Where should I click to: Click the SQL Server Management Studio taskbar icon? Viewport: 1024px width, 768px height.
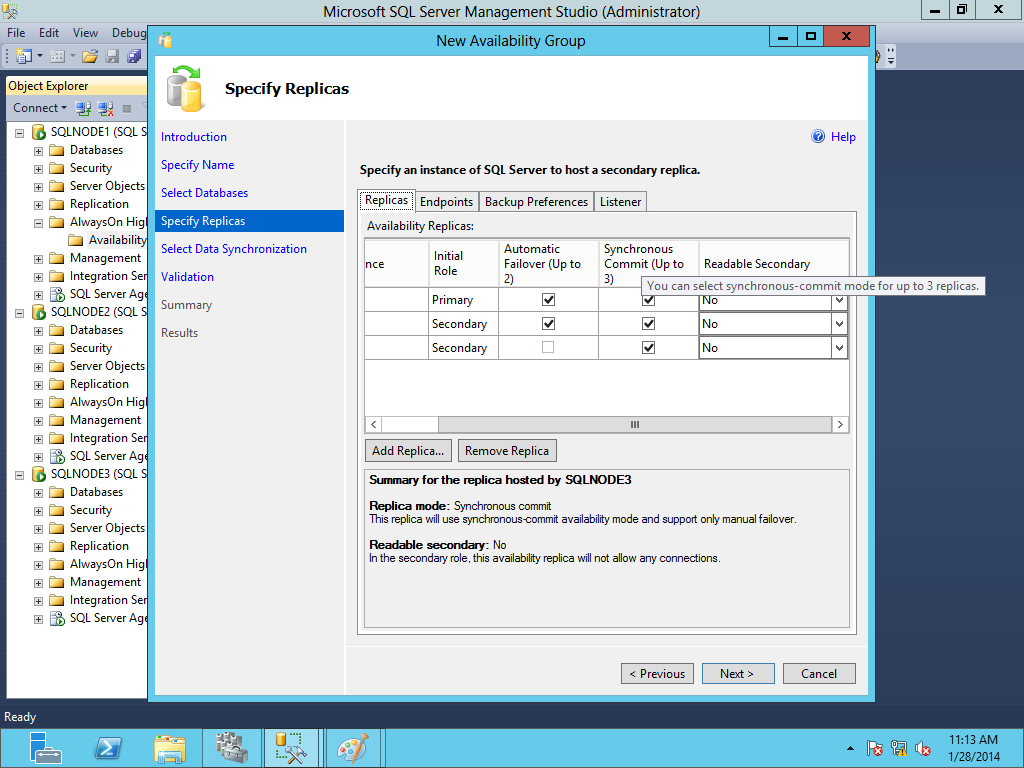291,748
